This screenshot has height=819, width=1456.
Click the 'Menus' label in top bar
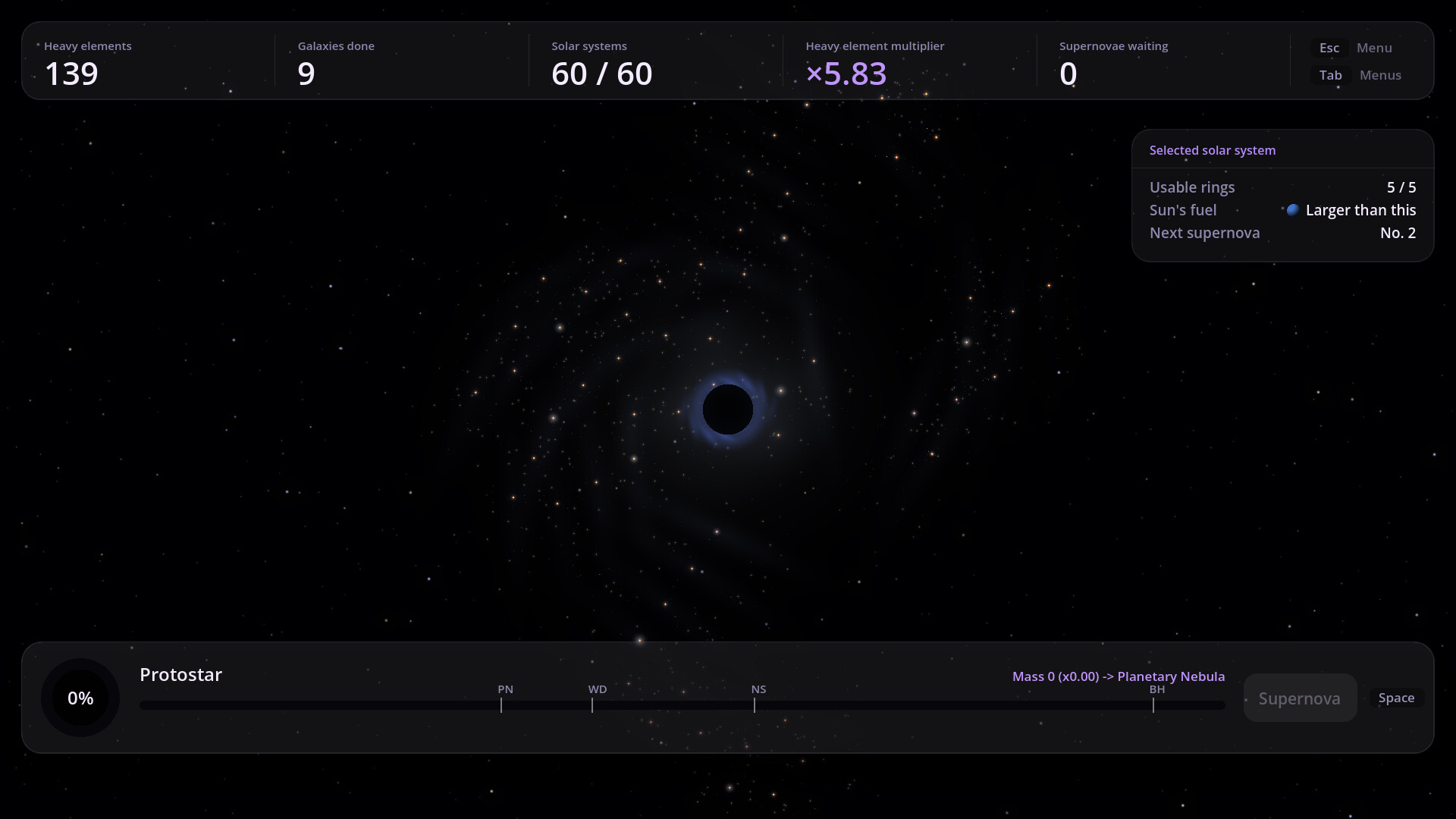pyautogui.click(x=1380, y=75)
